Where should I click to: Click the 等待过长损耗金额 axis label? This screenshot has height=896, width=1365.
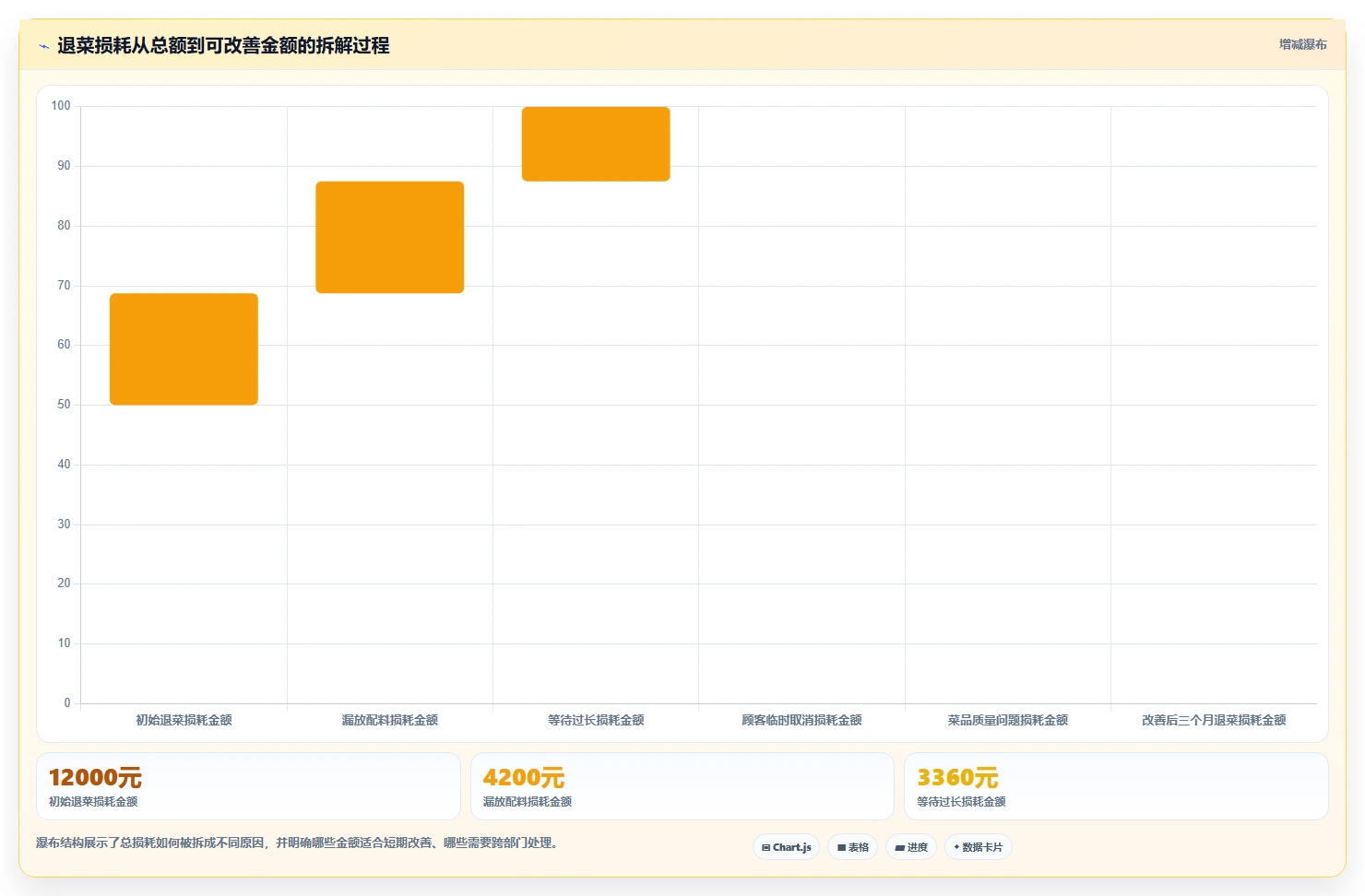tap(596, 720)
